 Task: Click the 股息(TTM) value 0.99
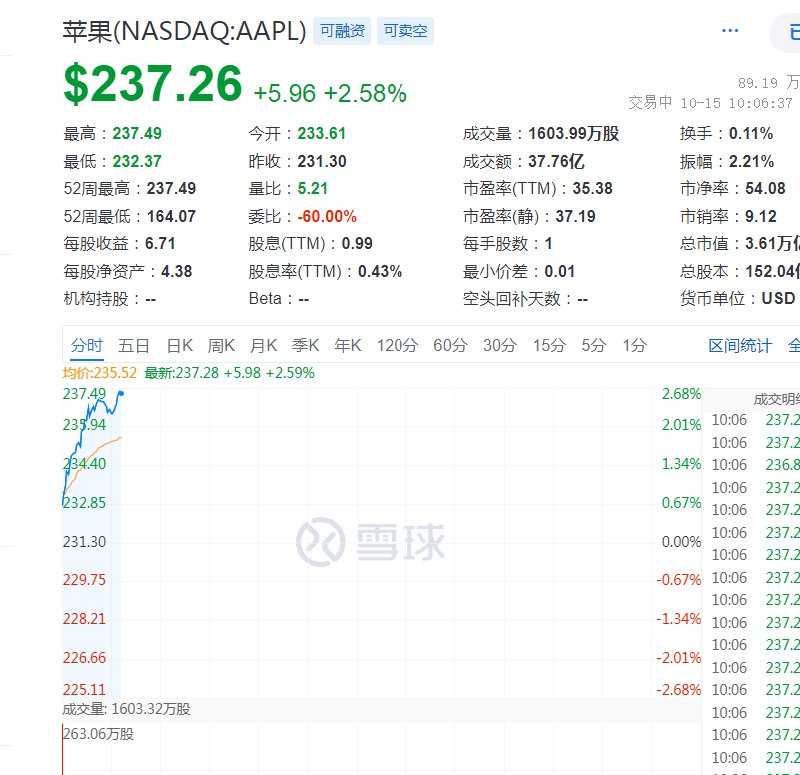(x=357, y=243)
